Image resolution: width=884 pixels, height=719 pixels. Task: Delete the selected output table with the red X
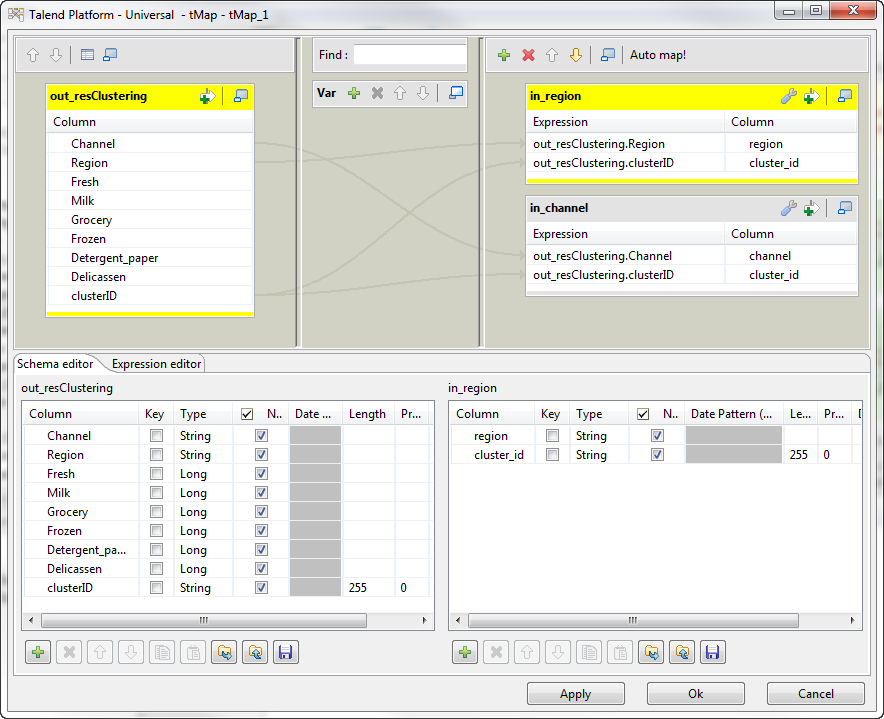[x=528, y=55]
